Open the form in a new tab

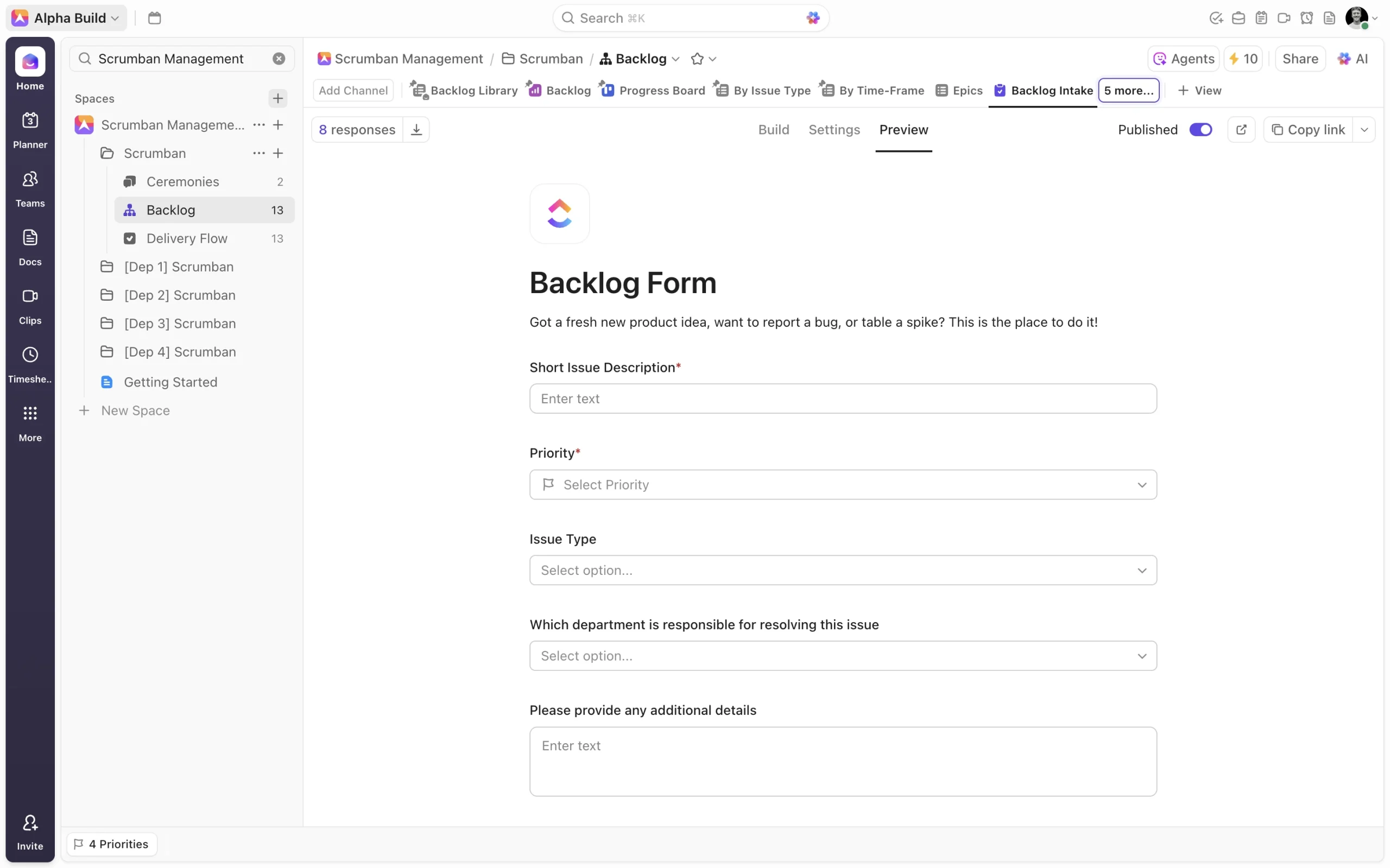[x=1241, y=130]
